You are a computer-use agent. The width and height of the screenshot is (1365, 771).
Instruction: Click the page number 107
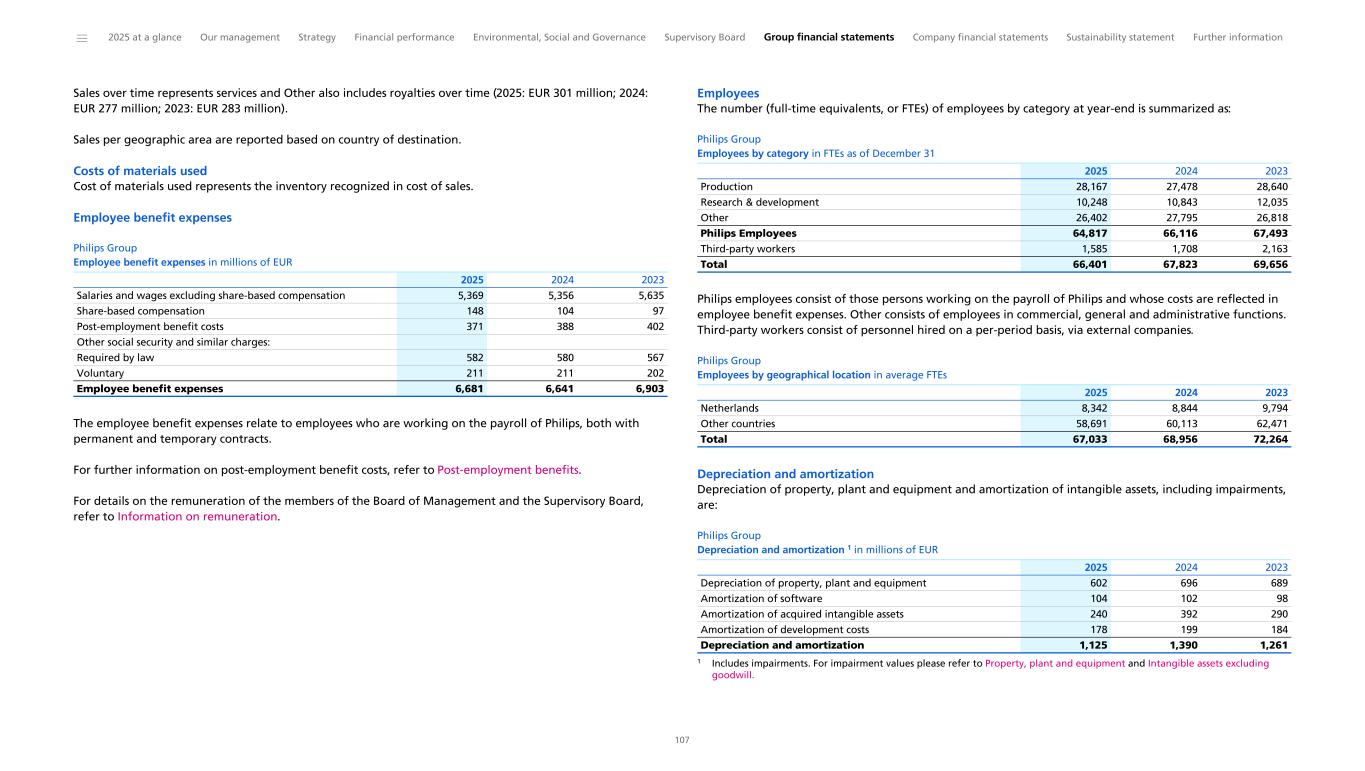point(682,740)
